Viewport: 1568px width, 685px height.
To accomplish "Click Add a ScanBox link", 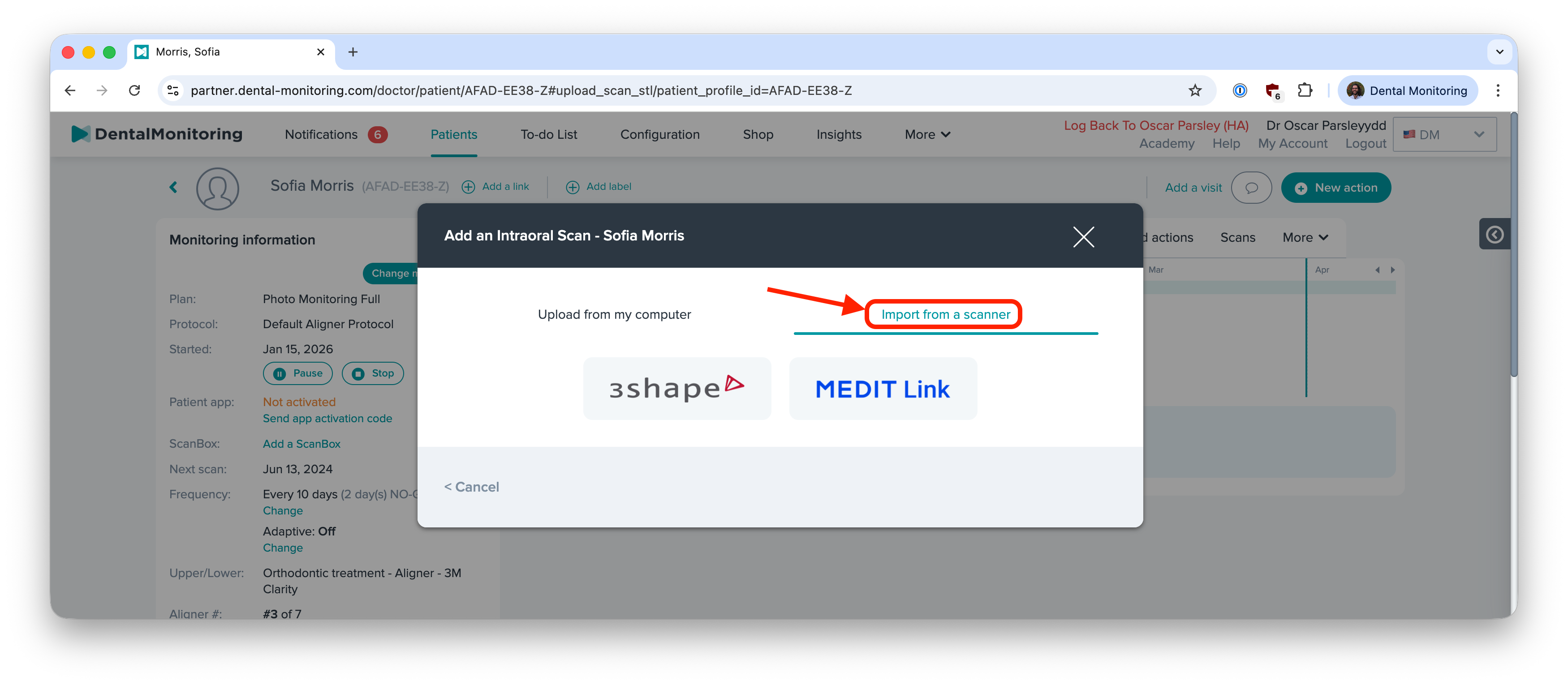I will (x=302, y=444).
